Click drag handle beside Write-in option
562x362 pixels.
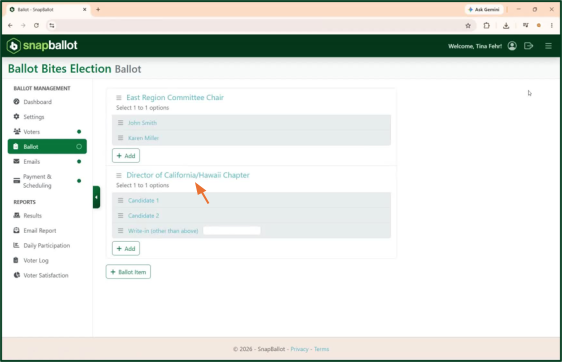(x=120, y=230)
